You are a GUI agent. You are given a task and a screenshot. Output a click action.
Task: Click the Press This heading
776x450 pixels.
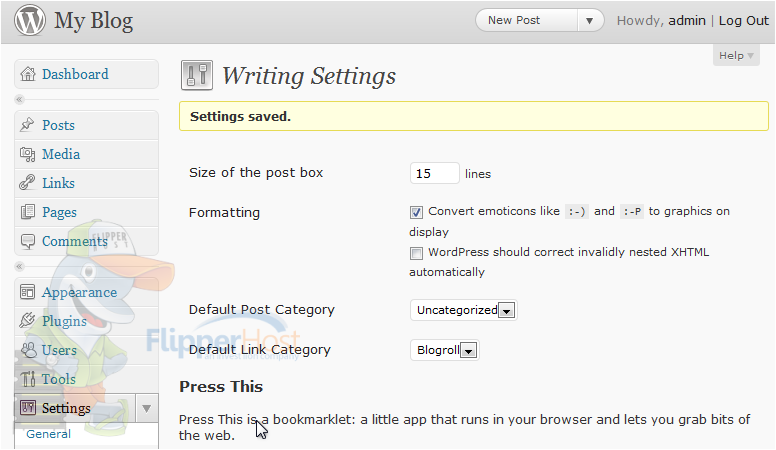coord(221,387)
